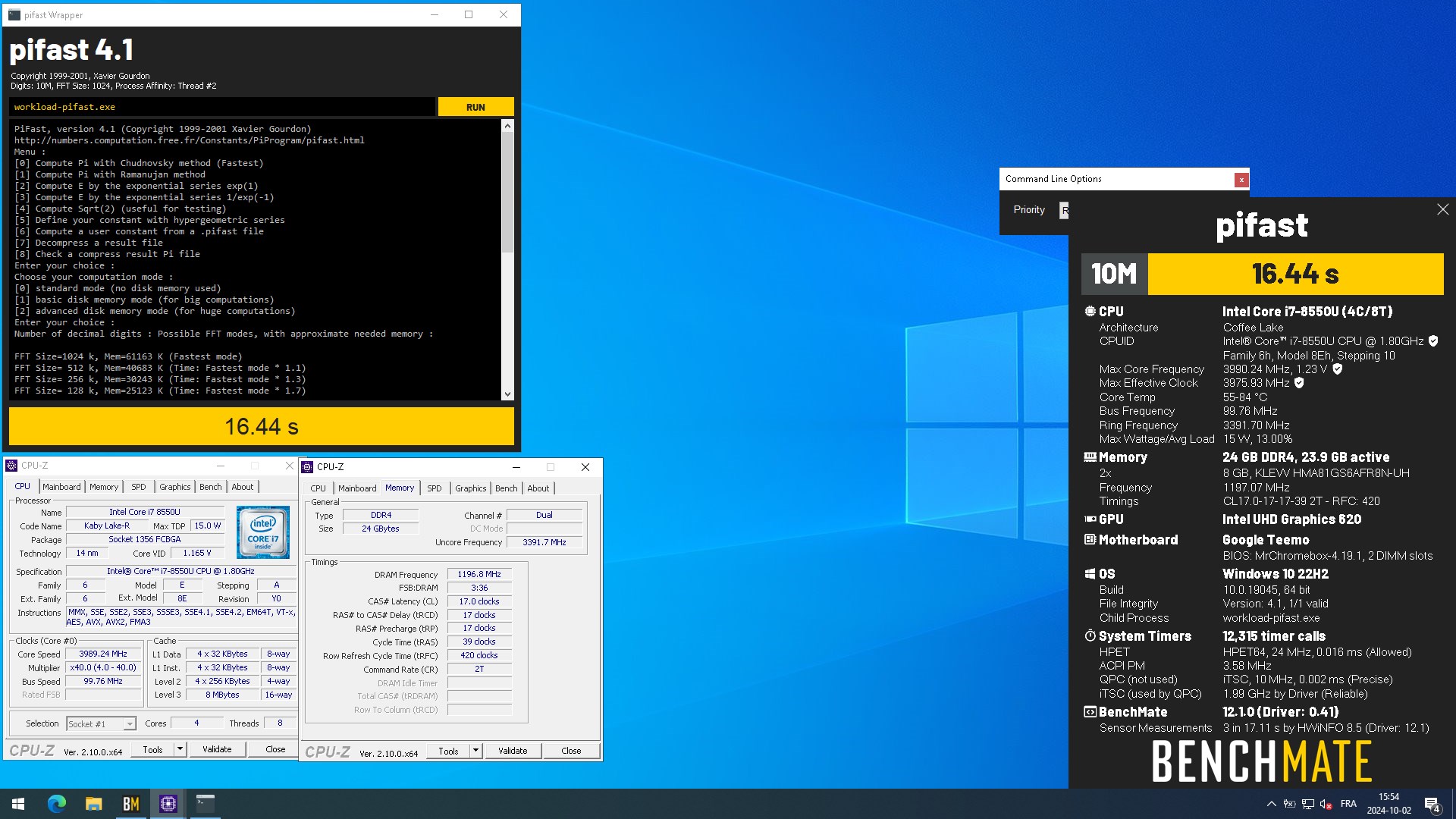Launch Microsoft Edge from taskbar
1456x819 pixels.
click(x=56, y=804)
